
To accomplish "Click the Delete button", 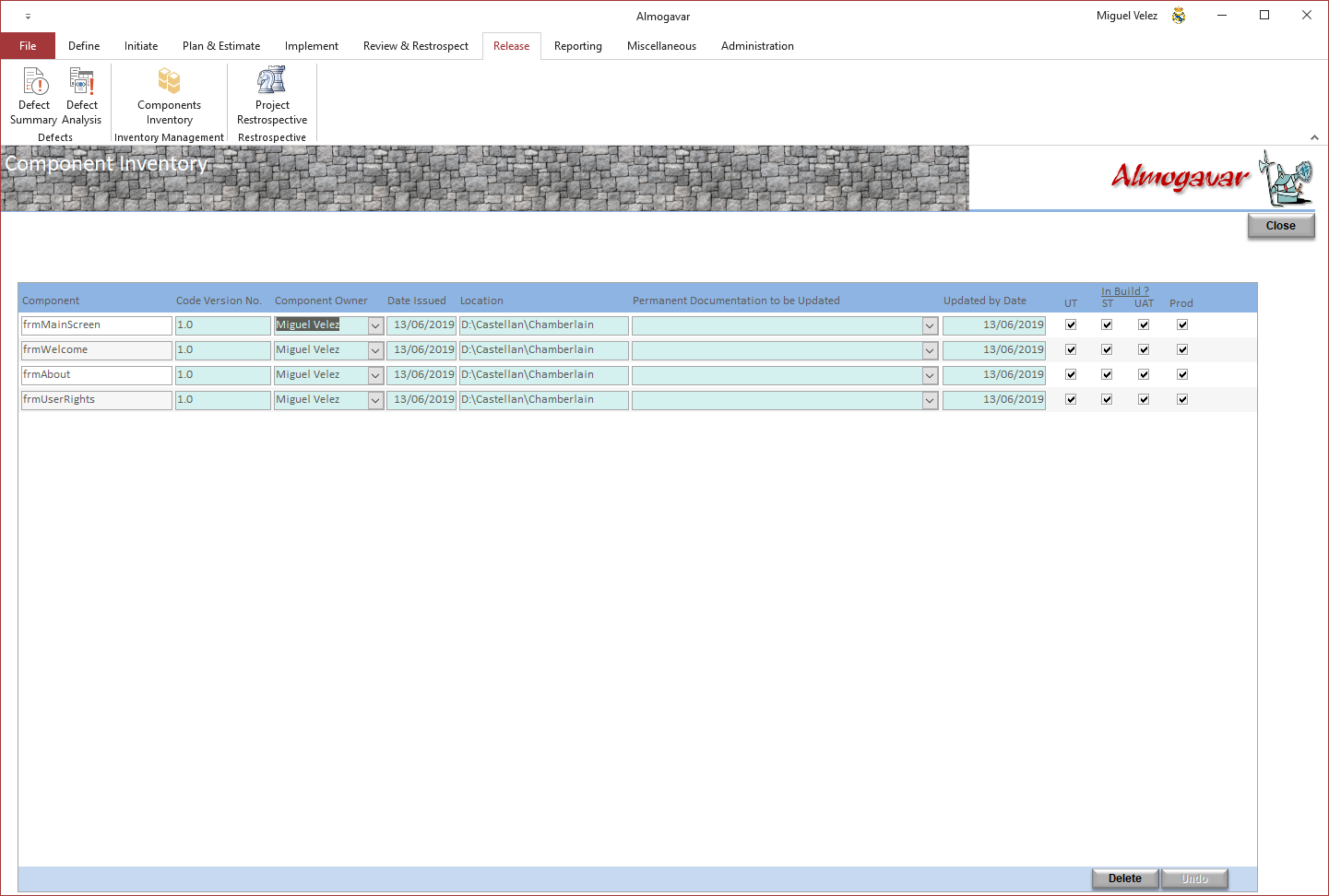I will 1125,878.
